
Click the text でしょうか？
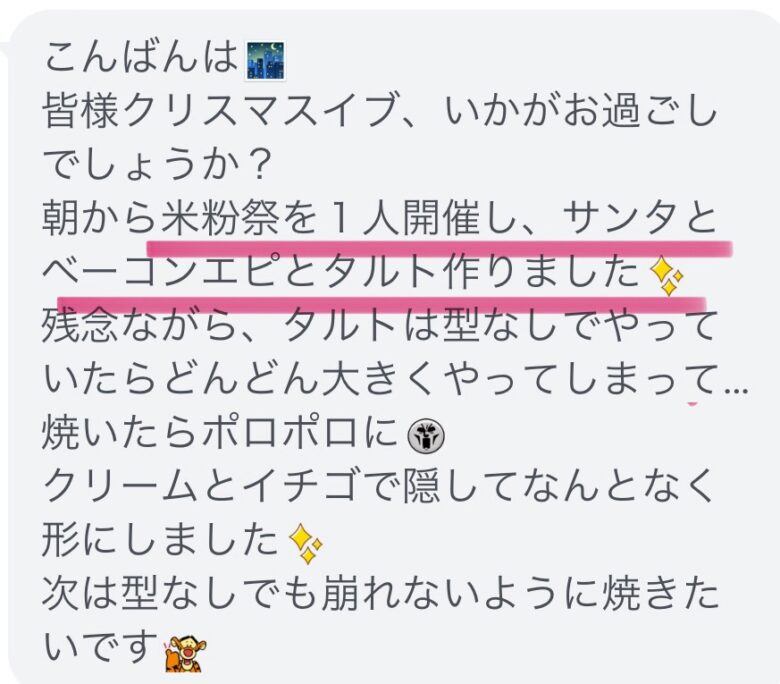pos(156,164)
